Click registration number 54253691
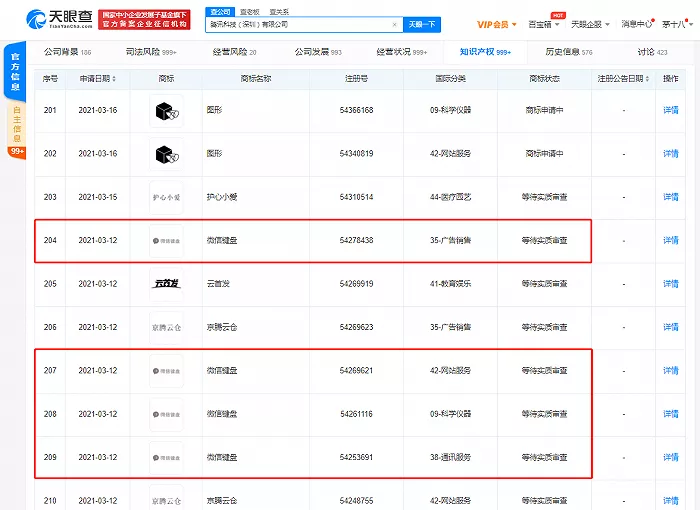This screenshot has width=700, height=510. tap(356, 457)
